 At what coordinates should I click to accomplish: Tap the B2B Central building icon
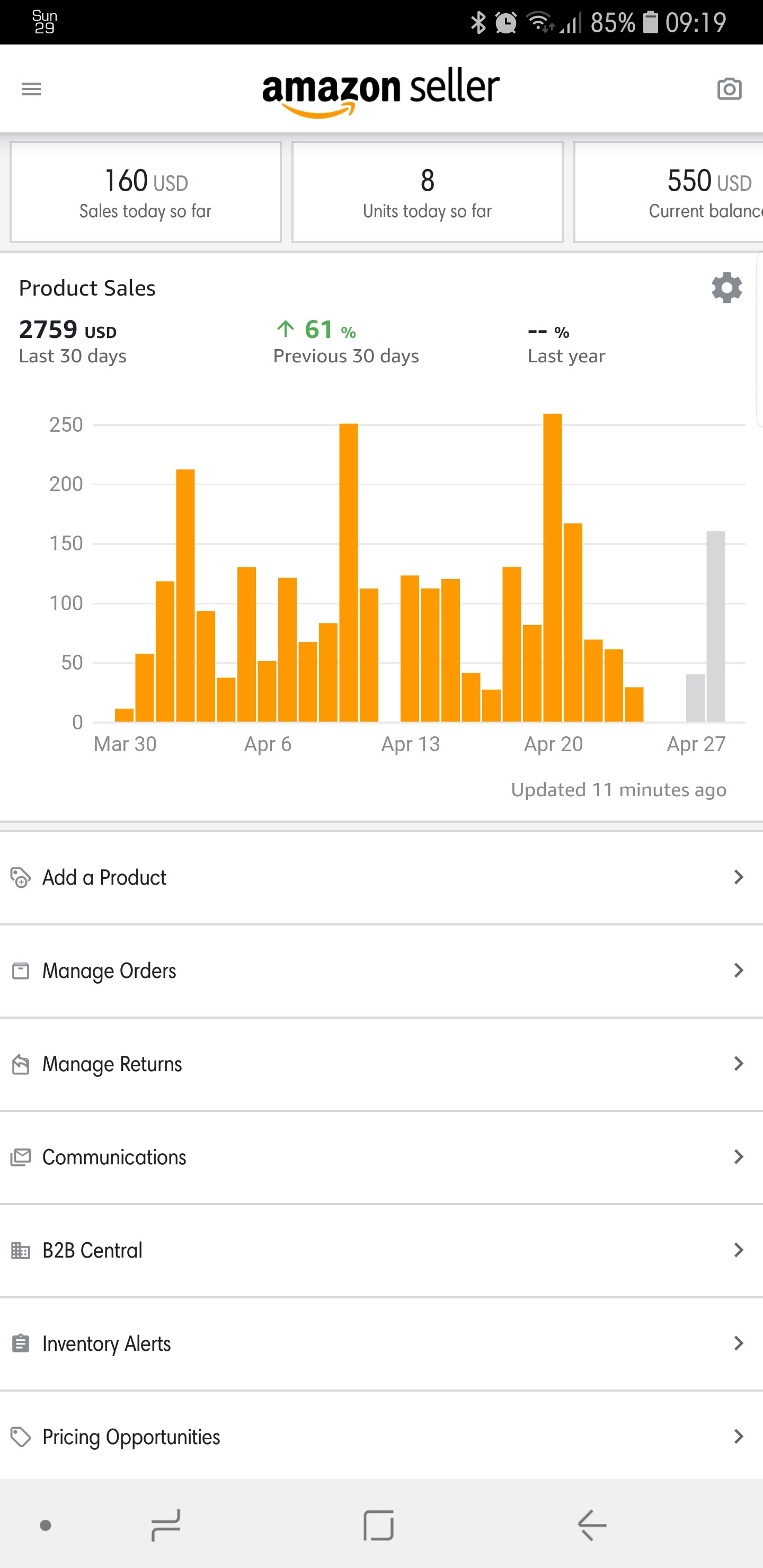pyautogui.click(x=21, y=1250)
